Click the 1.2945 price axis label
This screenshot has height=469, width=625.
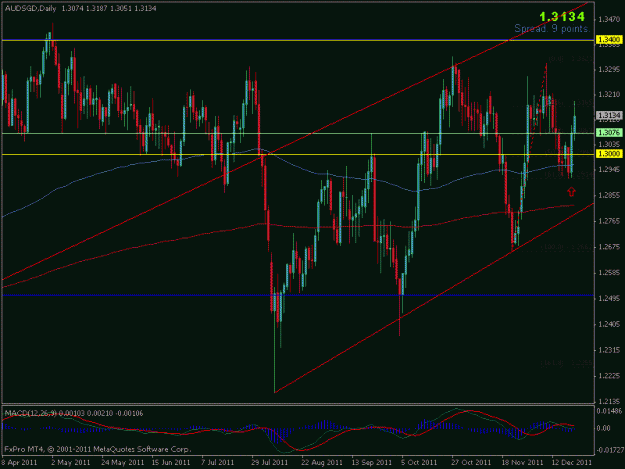[x=609, y=170]
